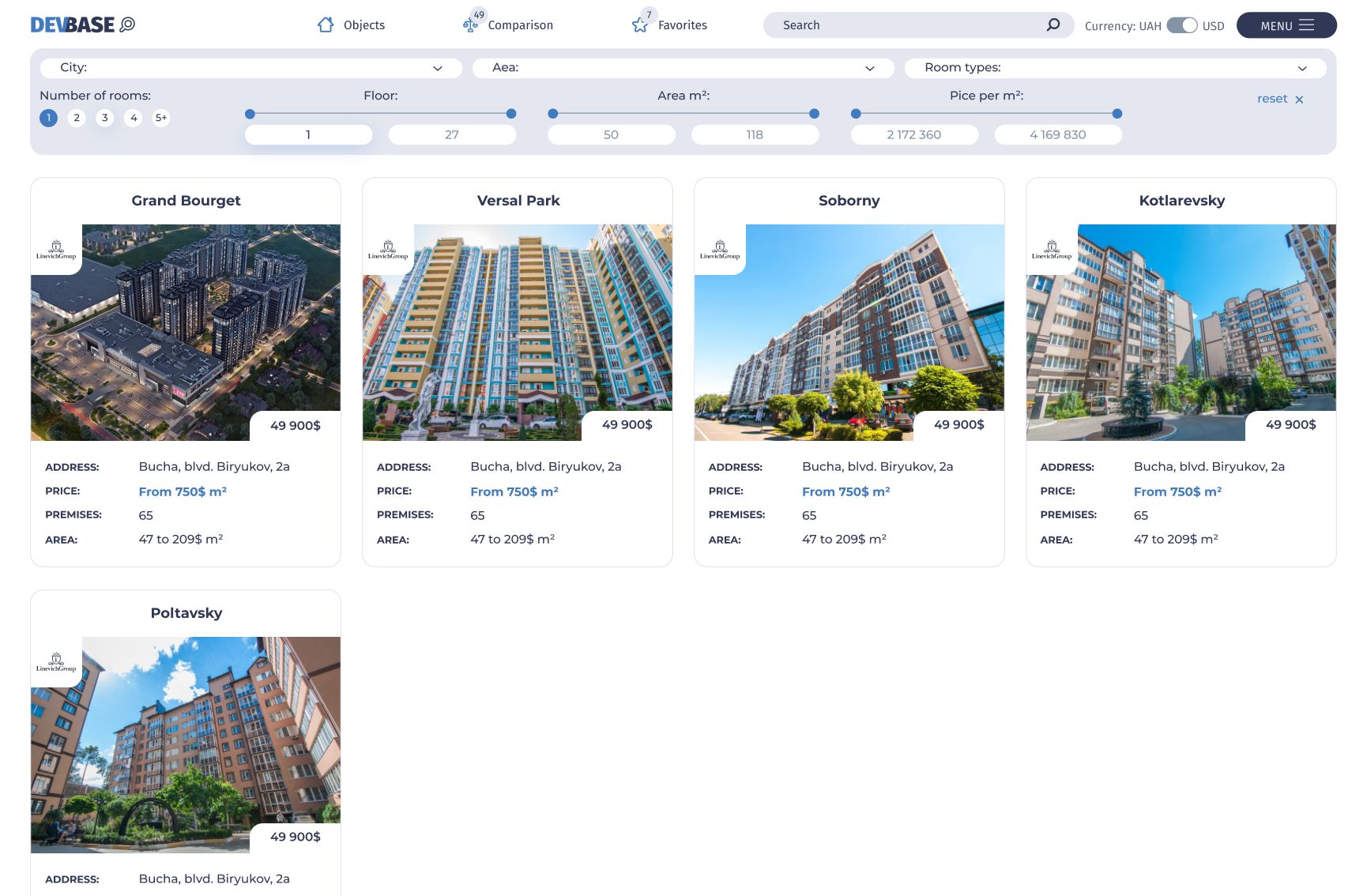The image size is (1367, 896).
Task: Click LinevichGroup logo on Versal Park card
Action: [388, 250]
